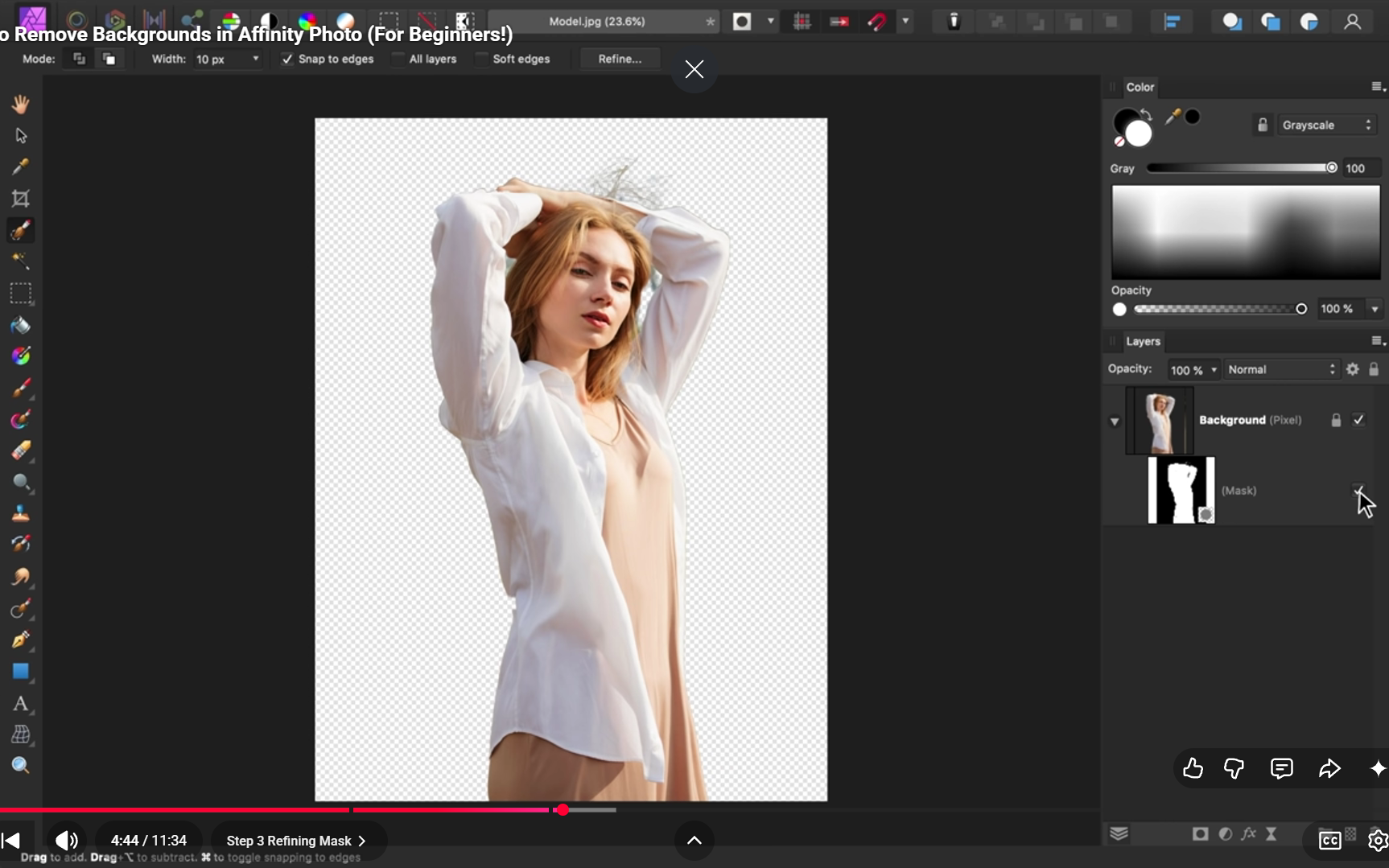Viewport: 1389px width, 868px height.
Task: Activate the Selection Brush tool
Action: click(21, 230)
